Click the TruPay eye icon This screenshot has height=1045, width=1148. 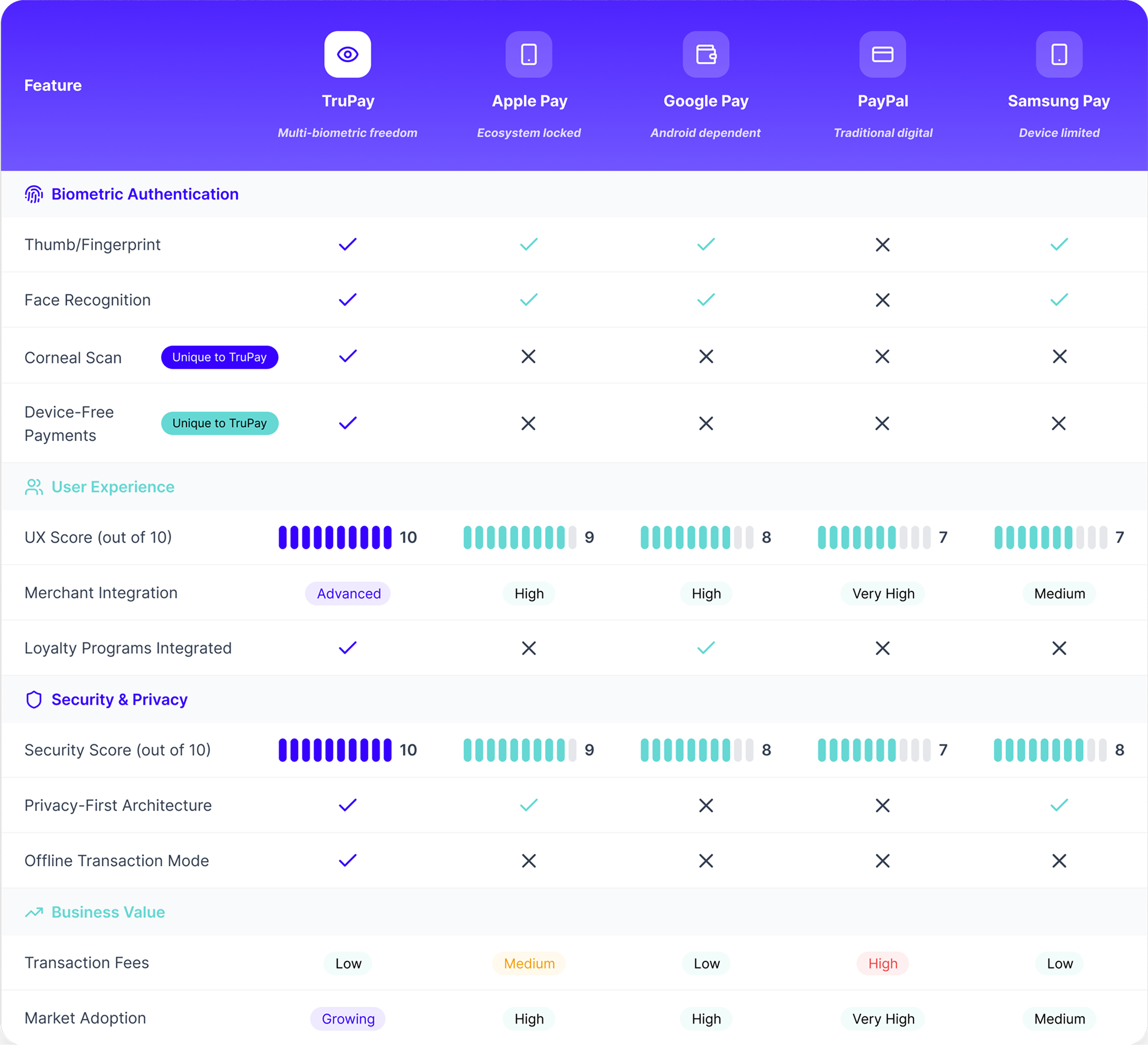347,54
